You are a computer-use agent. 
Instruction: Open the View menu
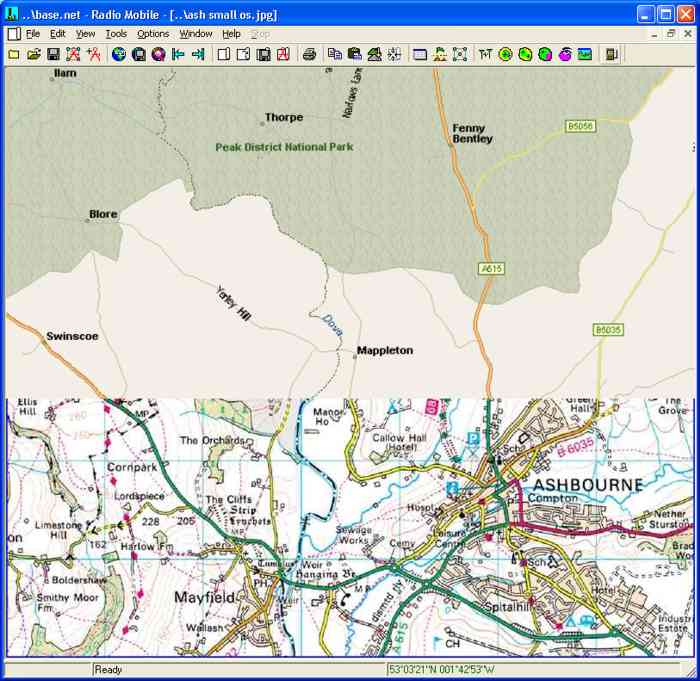tap(85, 34)
